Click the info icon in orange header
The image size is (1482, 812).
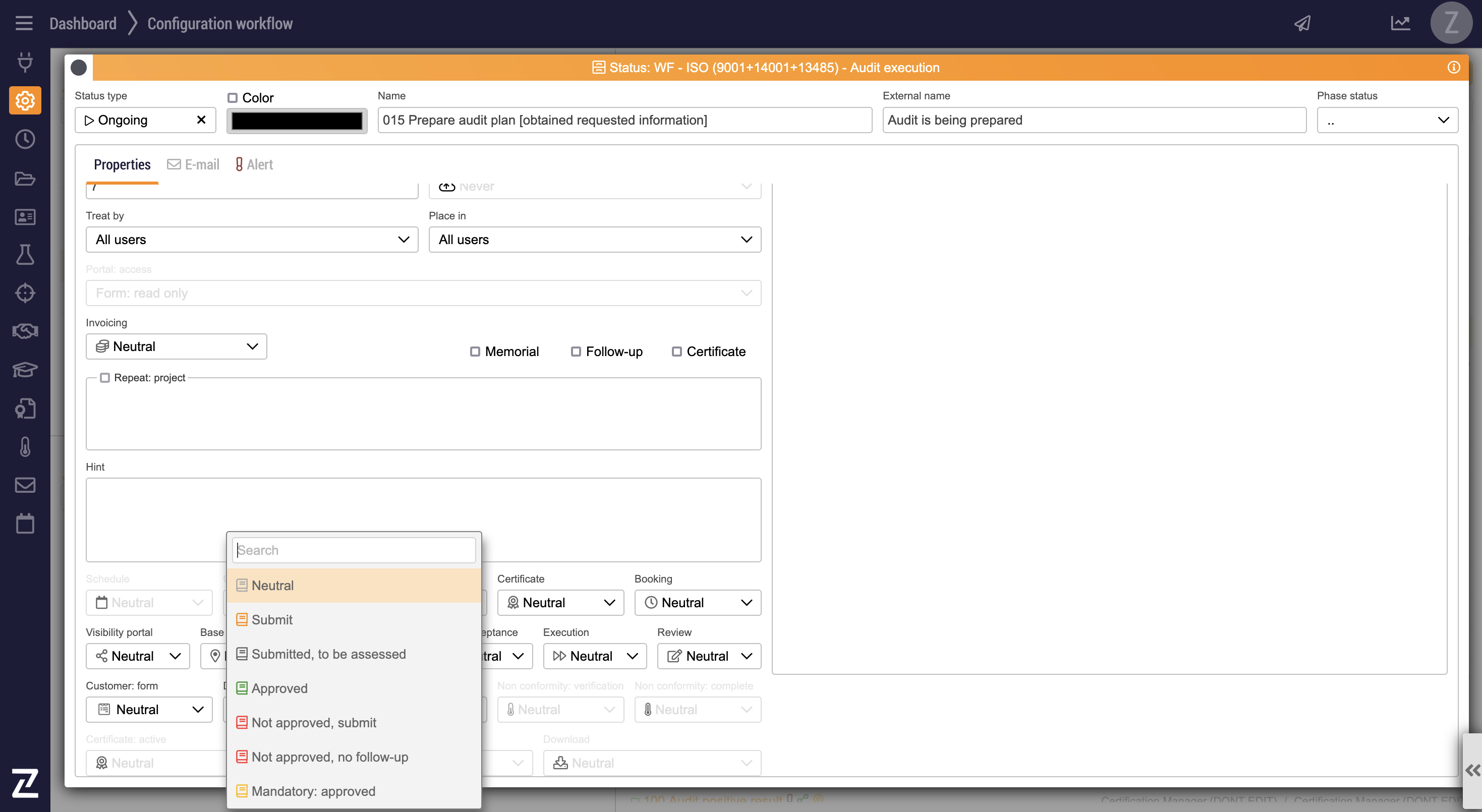(1453, 67)
